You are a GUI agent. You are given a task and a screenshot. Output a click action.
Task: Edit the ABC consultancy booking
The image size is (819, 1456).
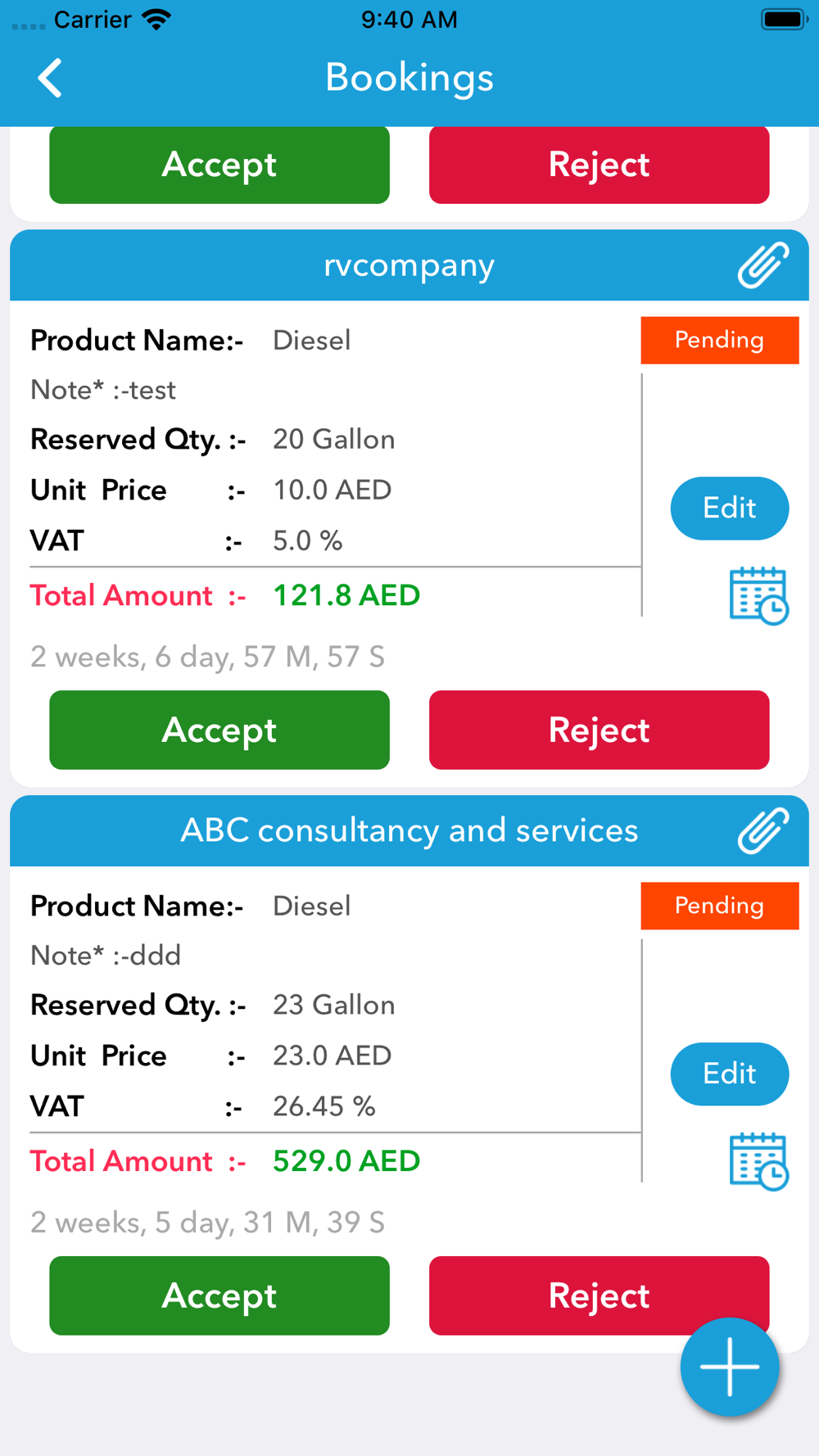click(x=730, y=1074)
